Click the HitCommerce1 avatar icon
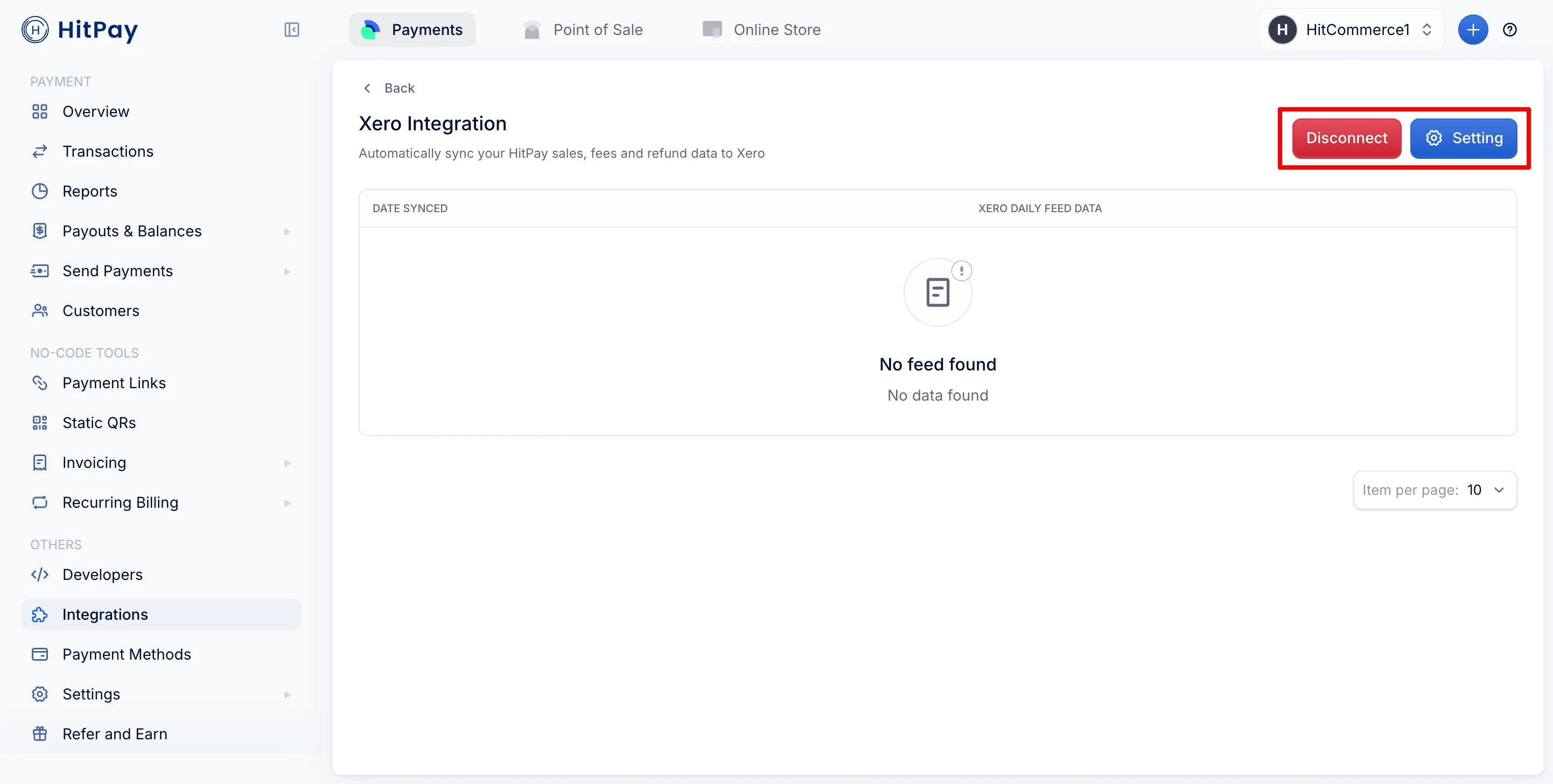 pos(1282,30)
